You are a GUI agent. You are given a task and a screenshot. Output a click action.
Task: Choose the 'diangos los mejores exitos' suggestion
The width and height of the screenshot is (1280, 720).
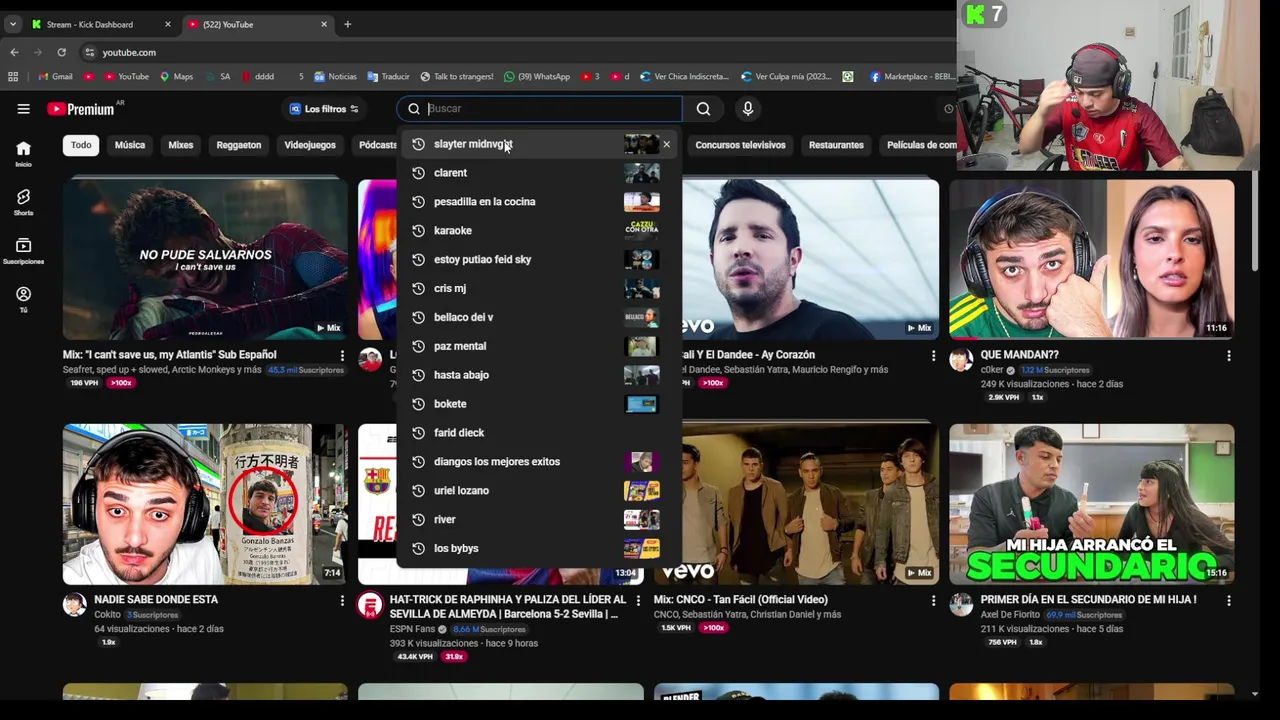[x=540, y=462]
